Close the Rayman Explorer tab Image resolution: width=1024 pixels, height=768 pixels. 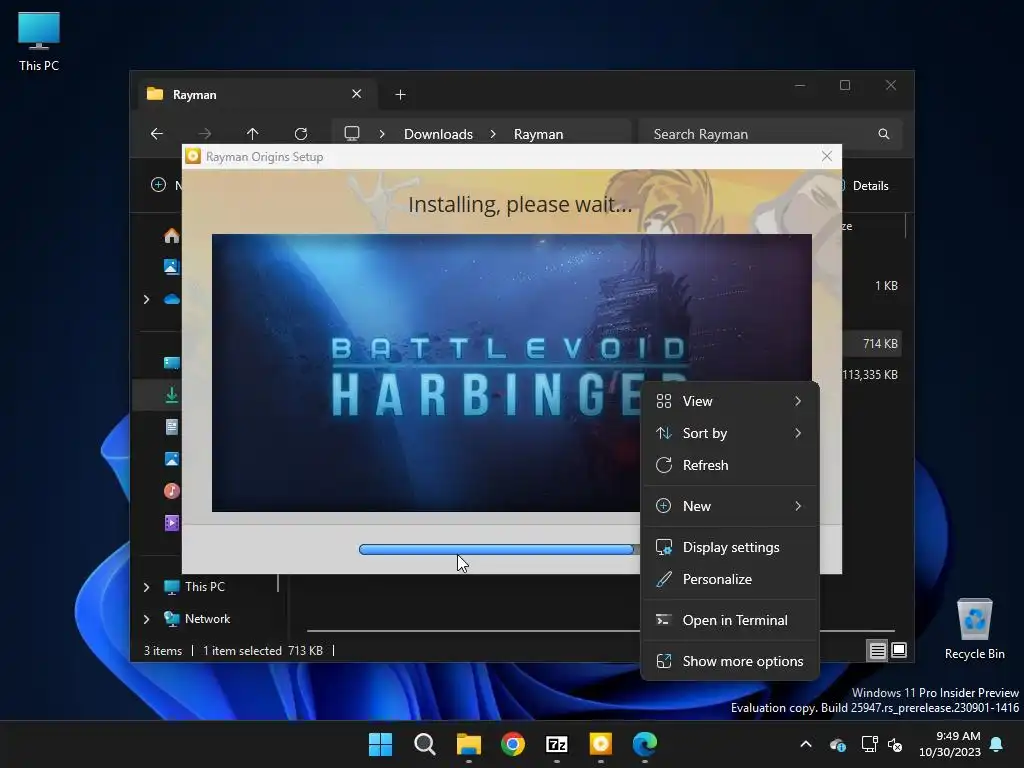point(357,94)
